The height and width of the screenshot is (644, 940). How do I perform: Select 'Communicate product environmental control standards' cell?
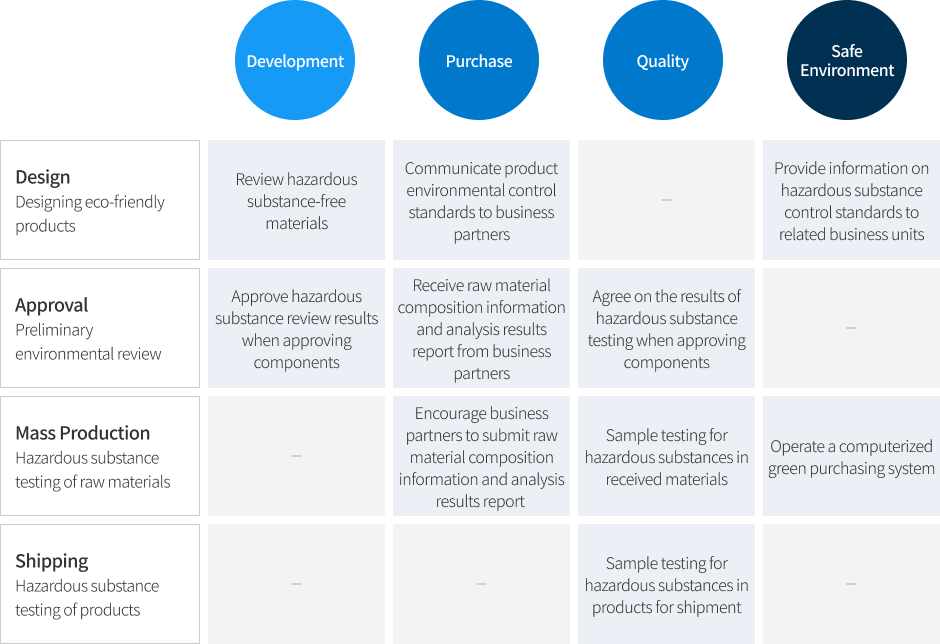click(481, 200)
